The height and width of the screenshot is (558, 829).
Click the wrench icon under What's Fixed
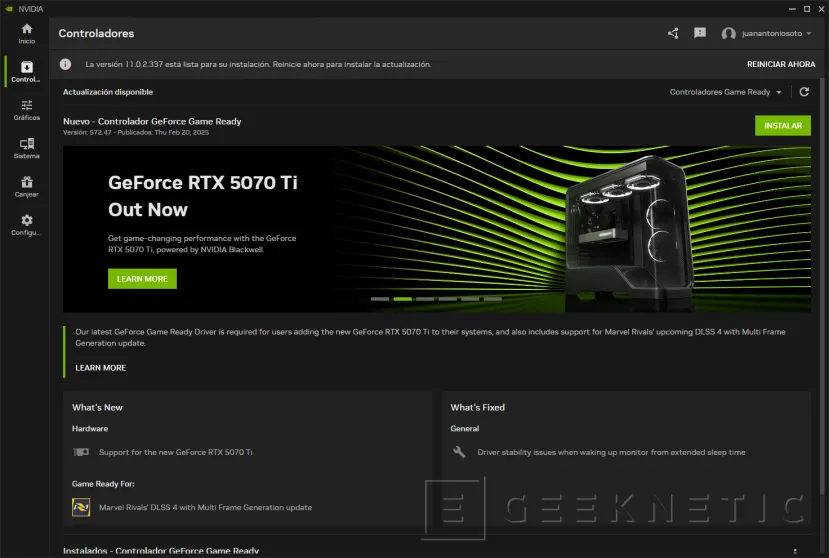tap(459, 452)
